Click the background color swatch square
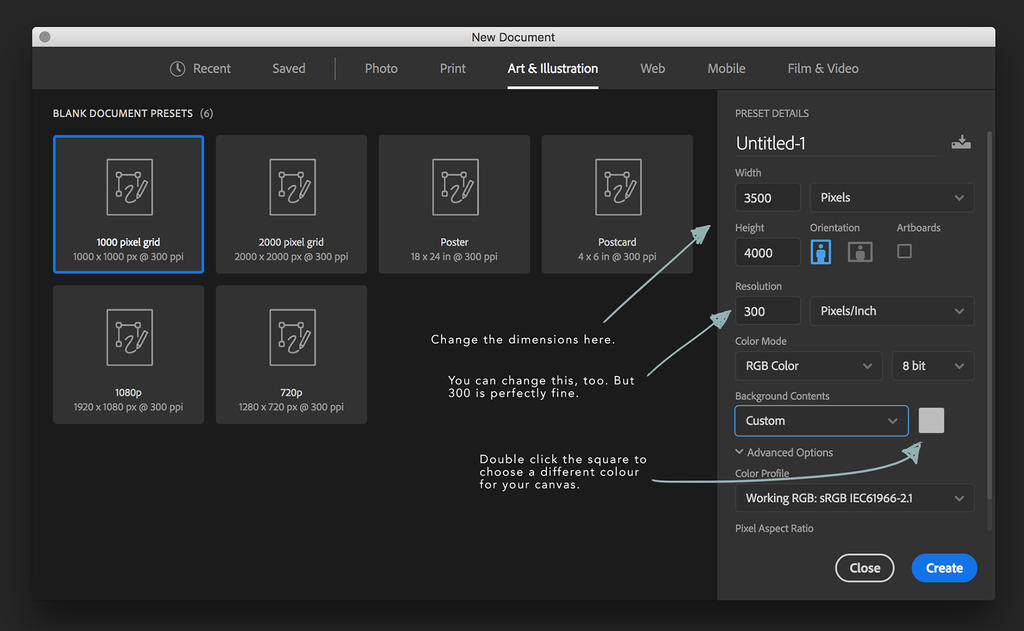 point(931,421)
